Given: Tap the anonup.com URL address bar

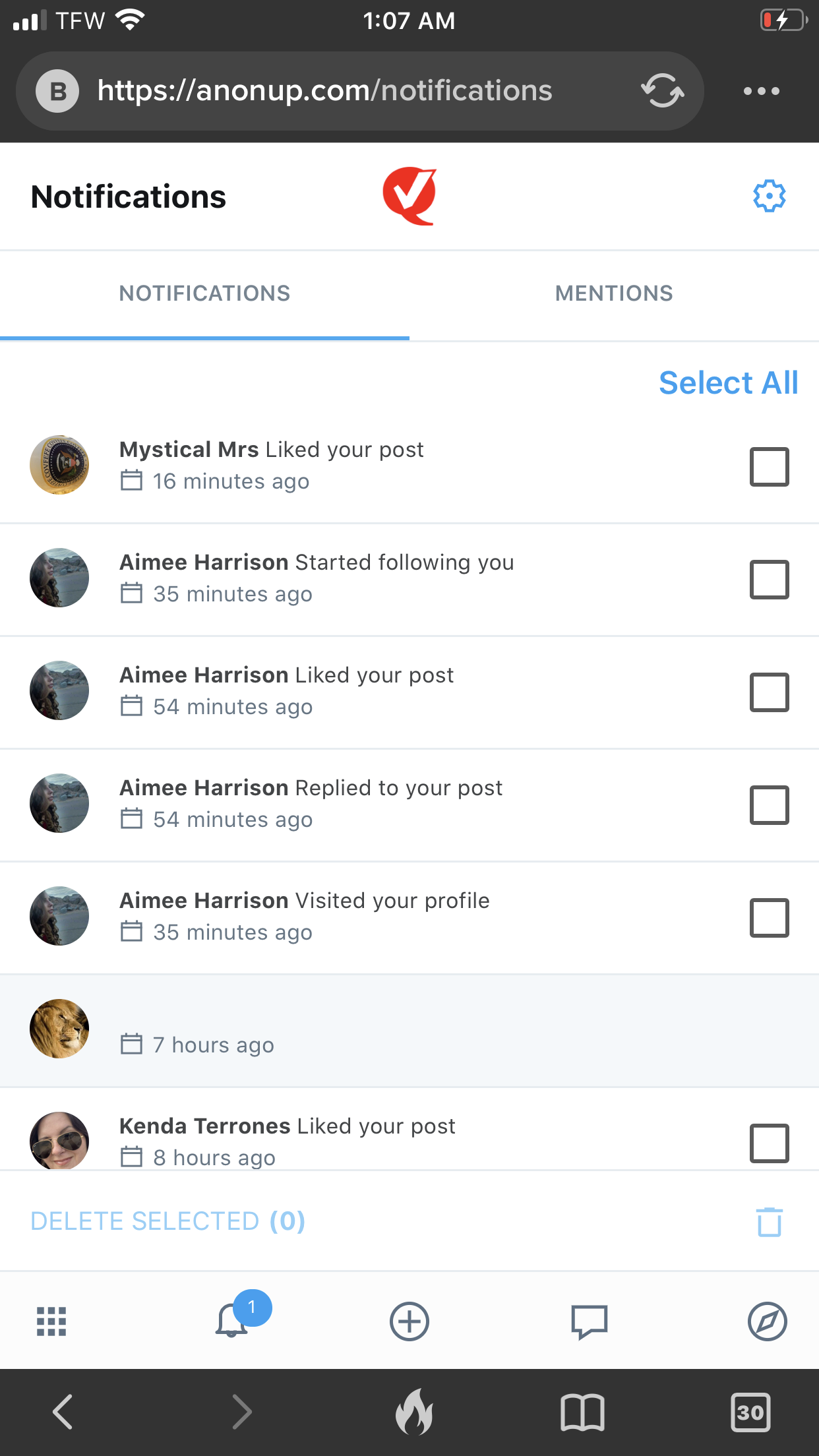Looking at the screenshot, I should tap(324, 91).
